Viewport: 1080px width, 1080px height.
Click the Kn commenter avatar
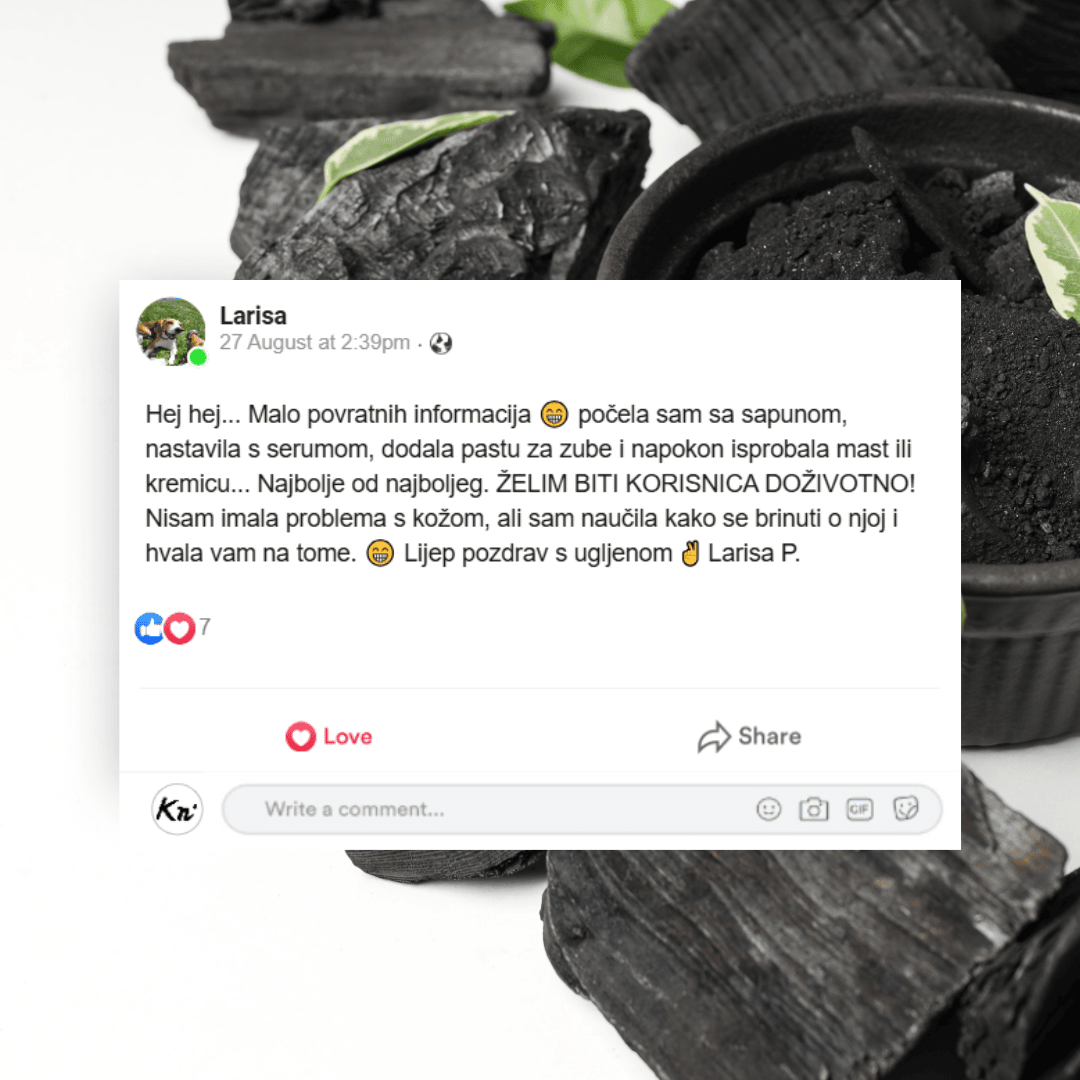coord(177,809)
